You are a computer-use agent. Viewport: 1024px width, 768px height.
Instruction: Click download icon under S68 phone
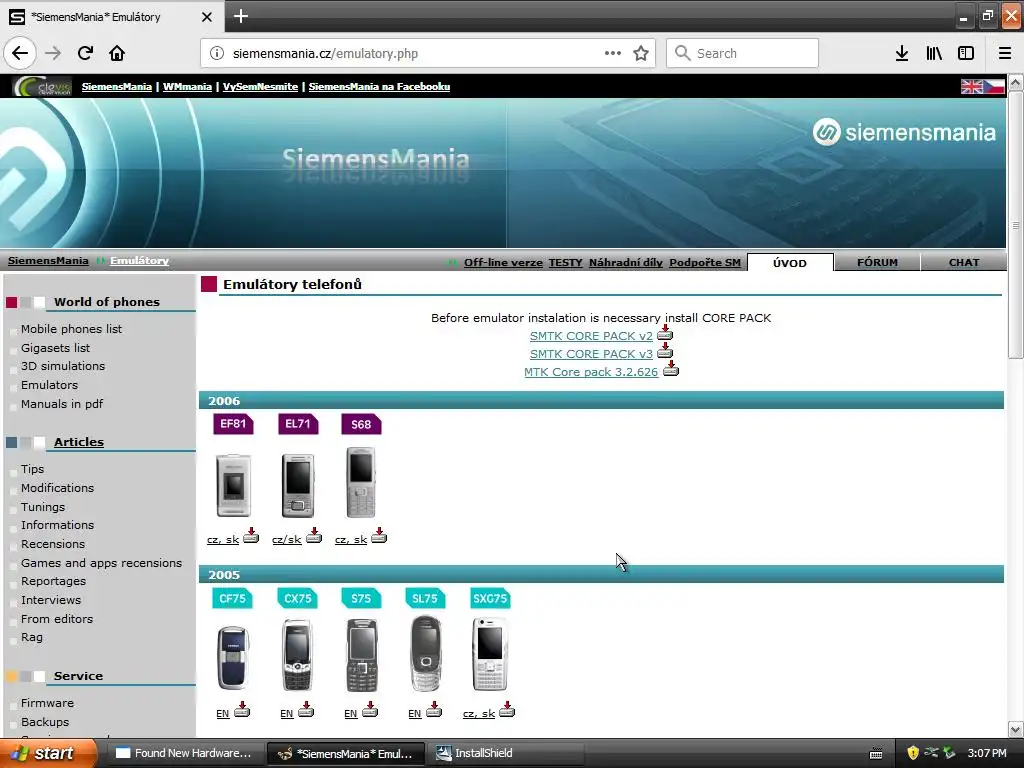pyautogui.click(x=379, y=536)
